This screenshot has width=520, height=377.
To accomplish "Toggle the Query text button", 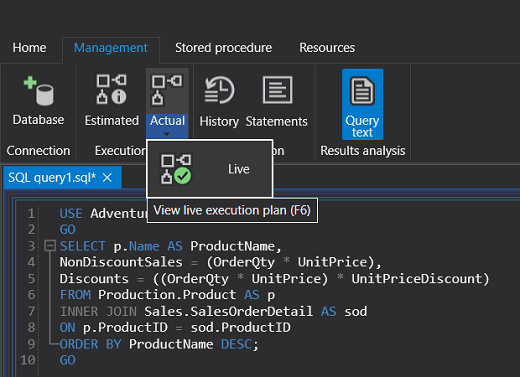I will 362,104.
